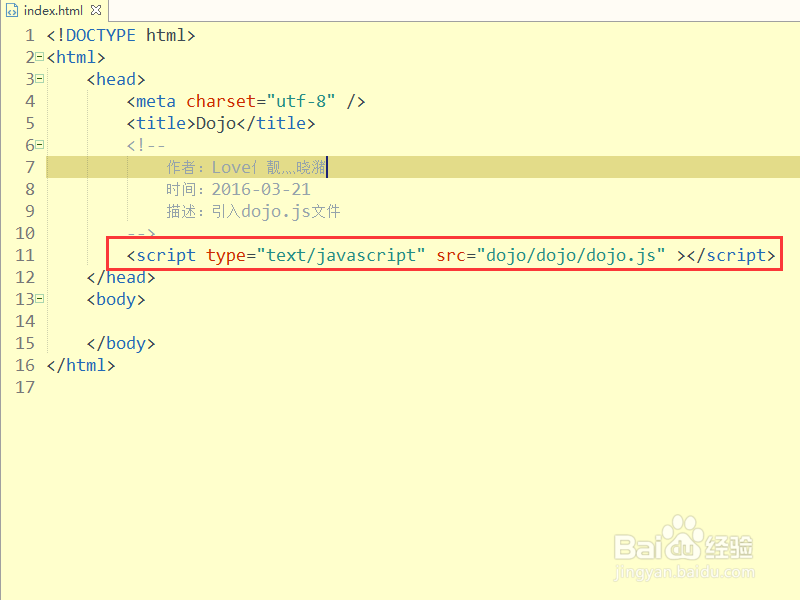Click the type attribute name on line 11
Image resolution: width=800 pixels, height=600 pixels.
(x=226, y=256)
